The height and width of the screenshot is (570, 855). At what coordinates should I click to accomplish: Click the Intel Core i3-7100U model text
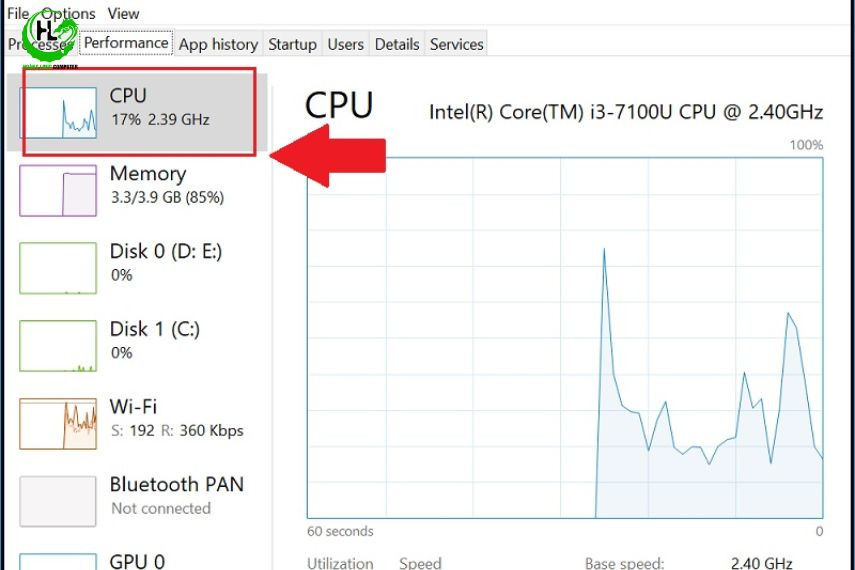[x=625, y=112]
